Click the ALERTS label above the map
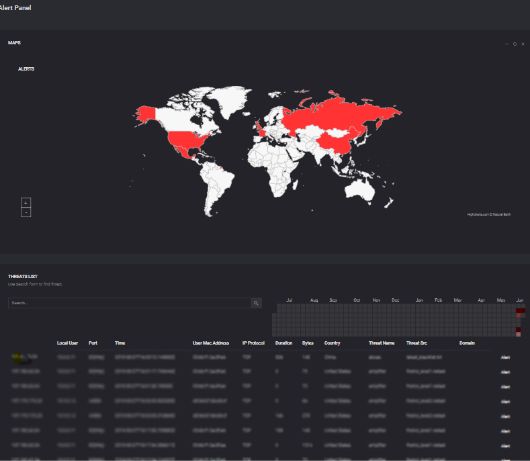The width and height of the screenshot is (530, 461). (x=26, y=69)
